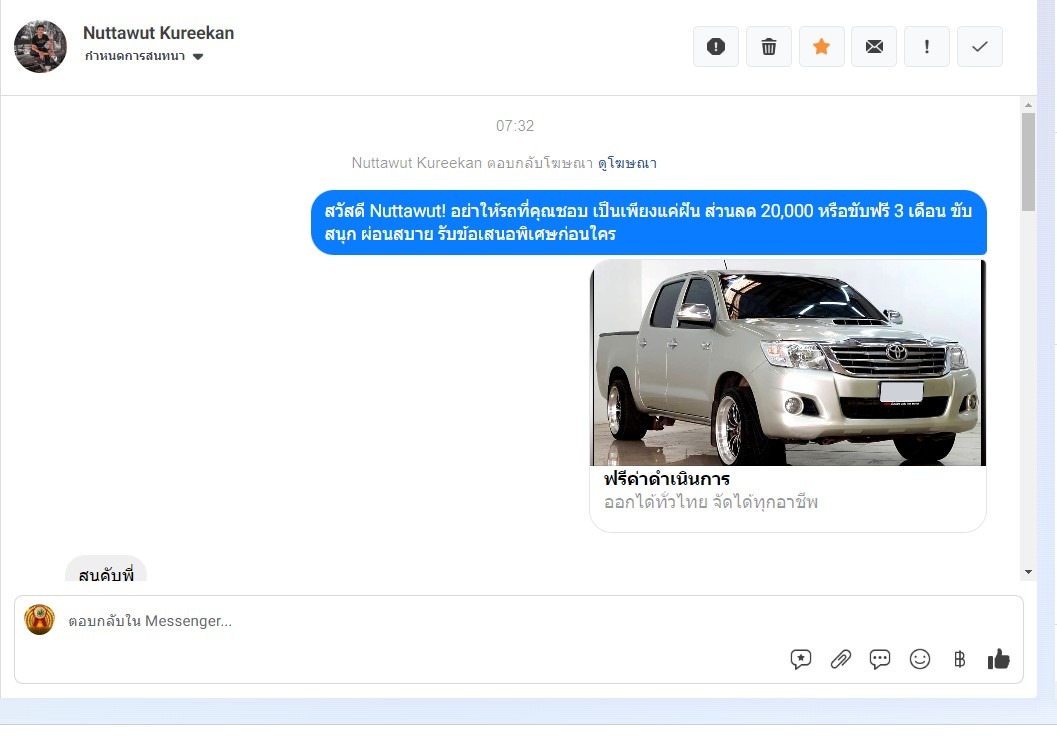Attach a file with paperclip icon

pyautogui.click(x=841, y=659)
